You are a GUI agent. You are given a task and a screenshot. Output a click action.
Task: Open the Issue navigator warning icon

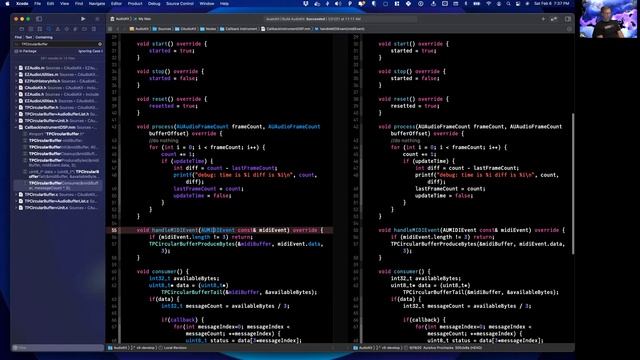pos(58,29)
